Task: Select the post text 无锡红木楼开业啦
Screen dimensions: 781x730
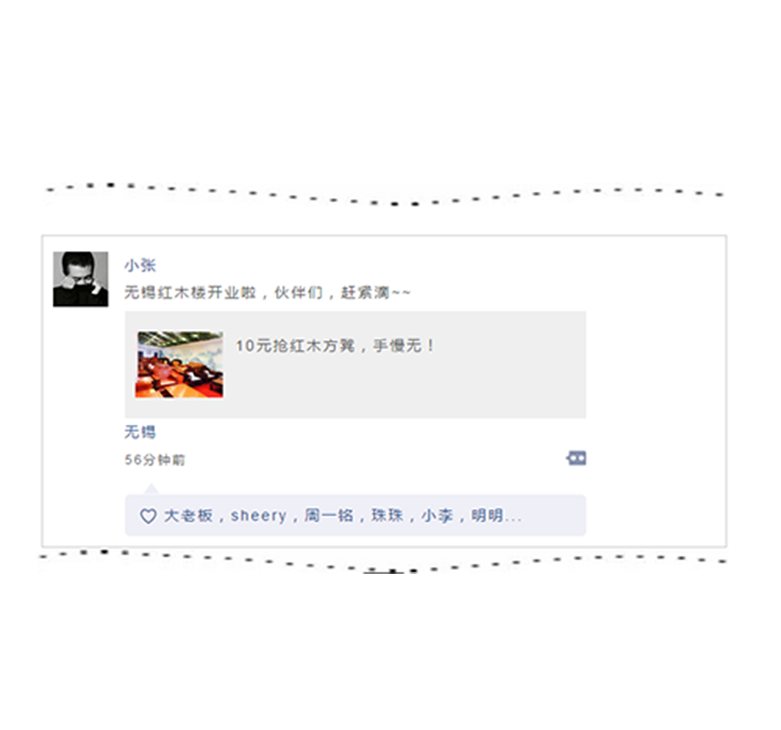Action: pyautogui.click(x=190, y=292)
